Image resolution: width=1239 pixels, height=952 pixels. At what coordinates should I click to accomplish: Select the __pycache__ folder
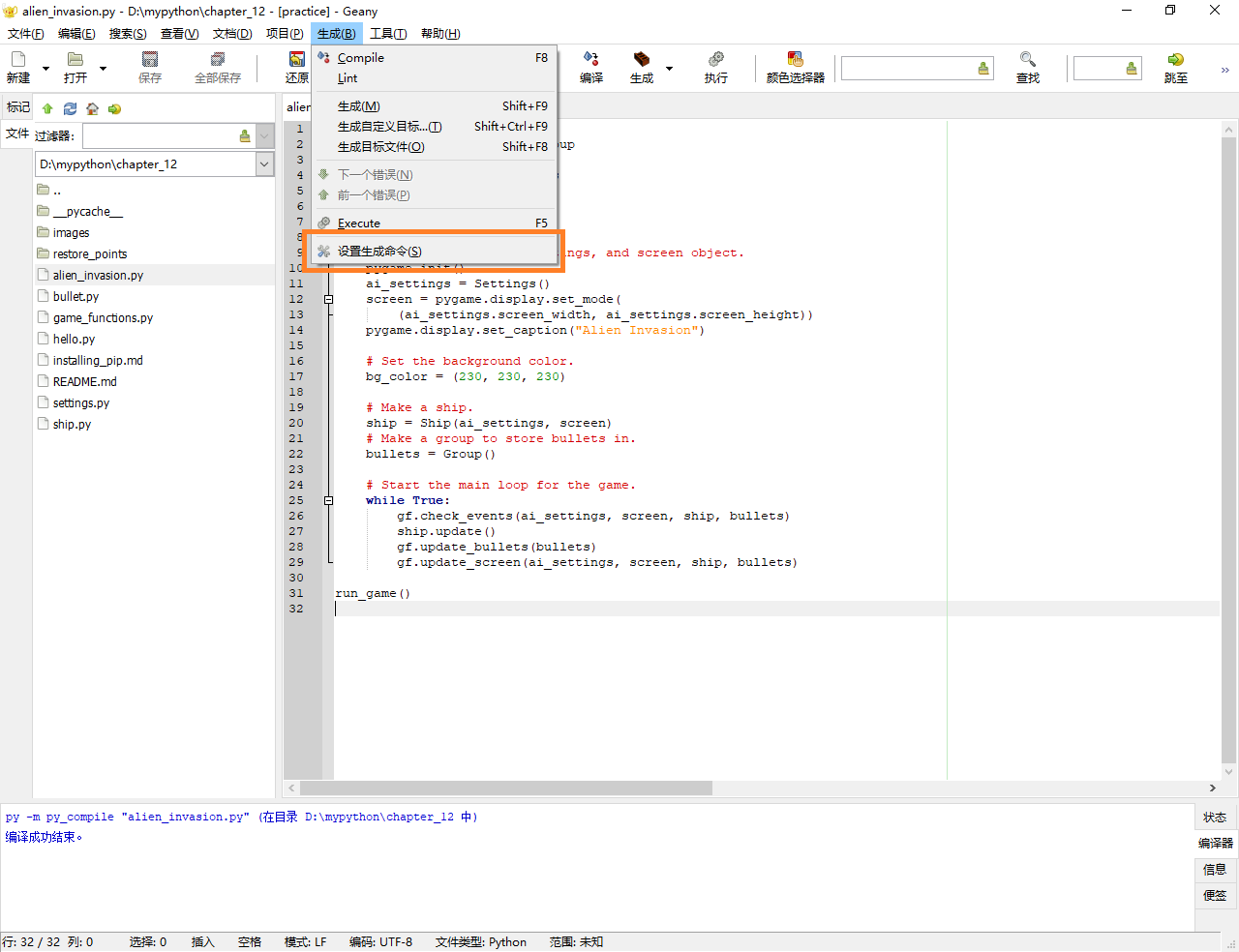click(x=88, y=212)
